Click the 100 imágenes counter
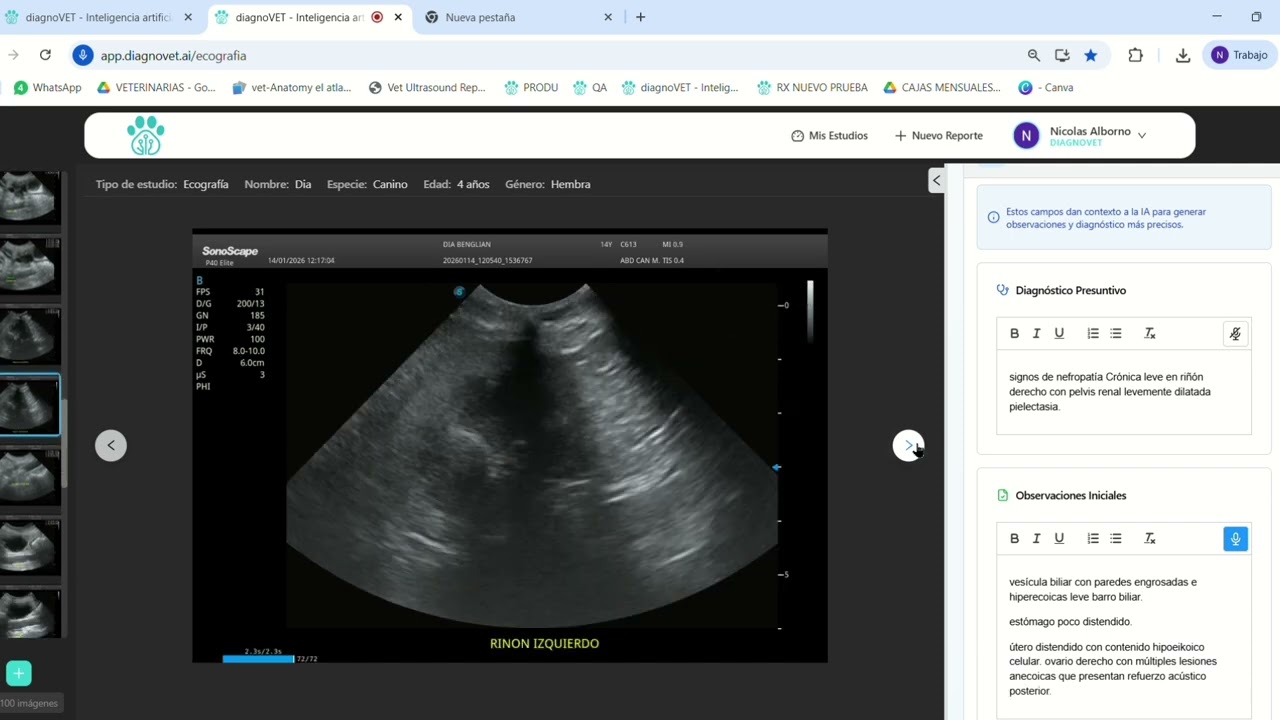Screen dimensions: 1280x720 [x=29, y=703]
